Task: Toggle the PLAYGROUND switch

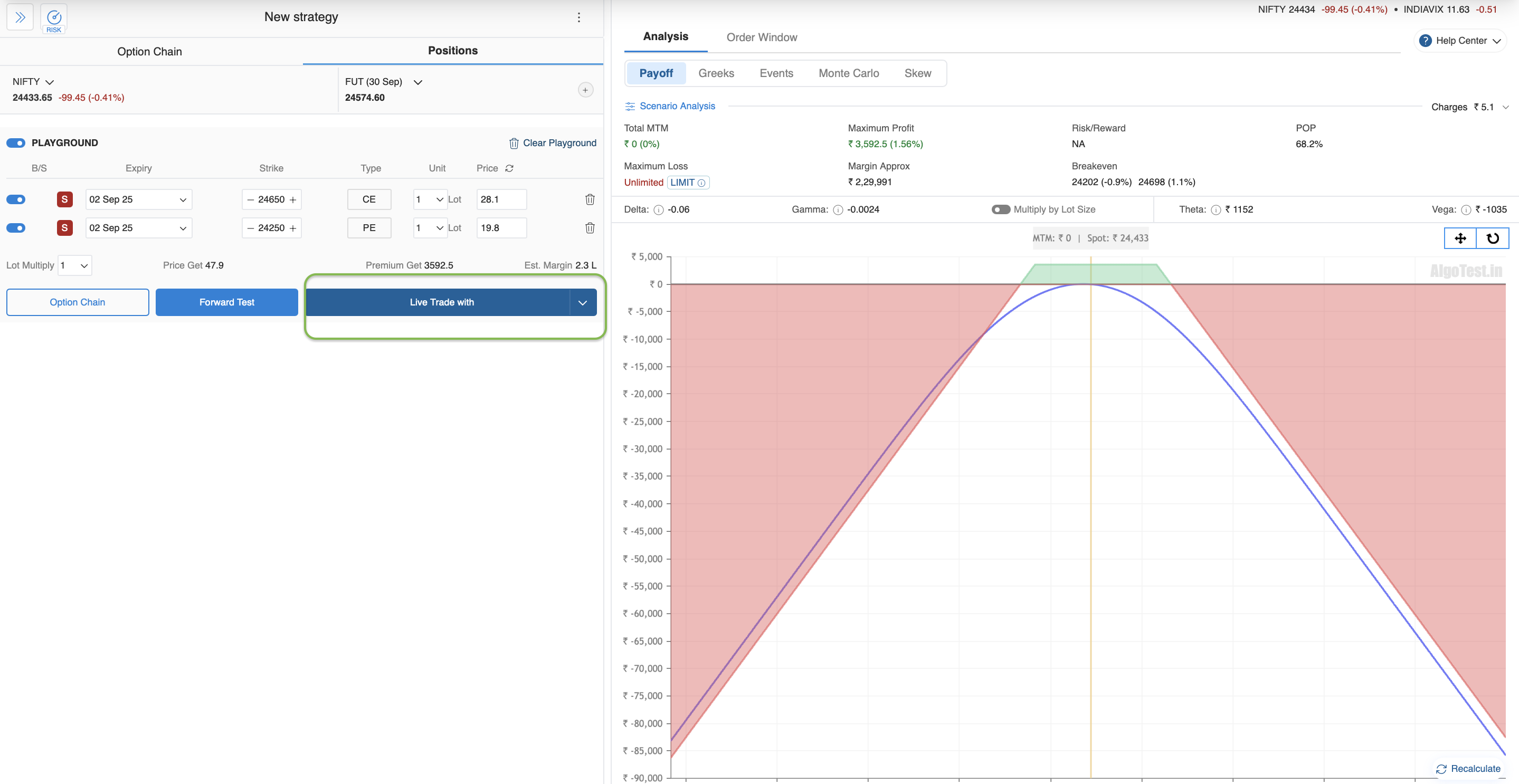Action: (16, 142)
